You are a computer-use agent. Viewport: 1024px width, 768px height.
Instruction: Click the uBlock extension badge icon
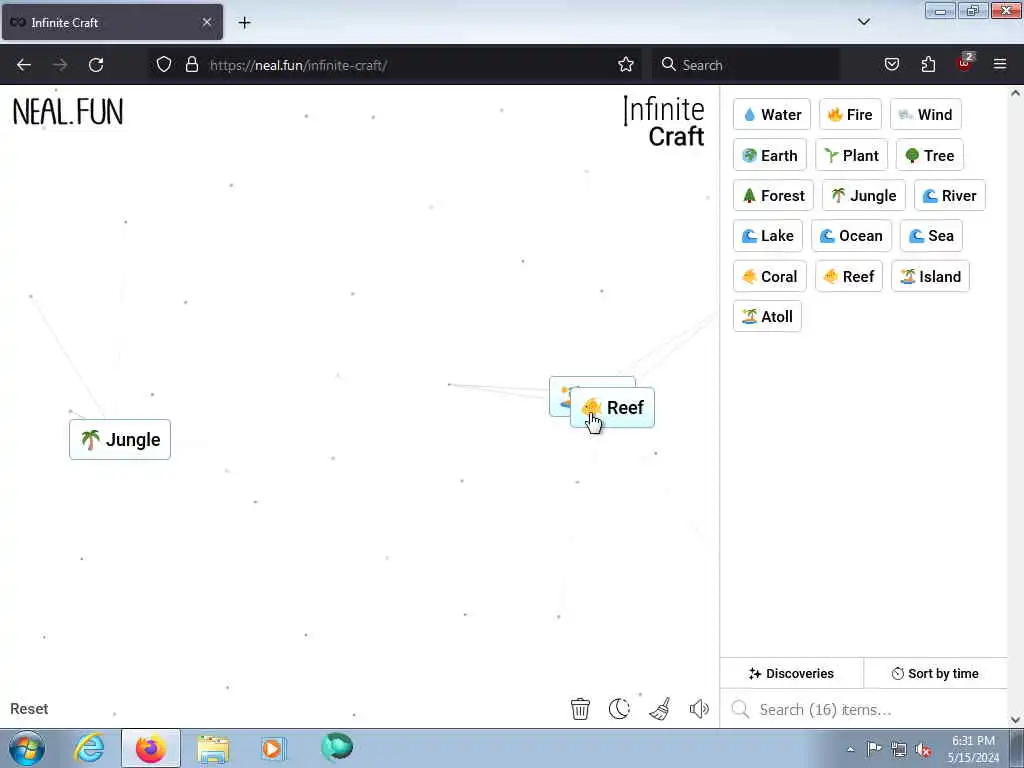click(965, 63)
